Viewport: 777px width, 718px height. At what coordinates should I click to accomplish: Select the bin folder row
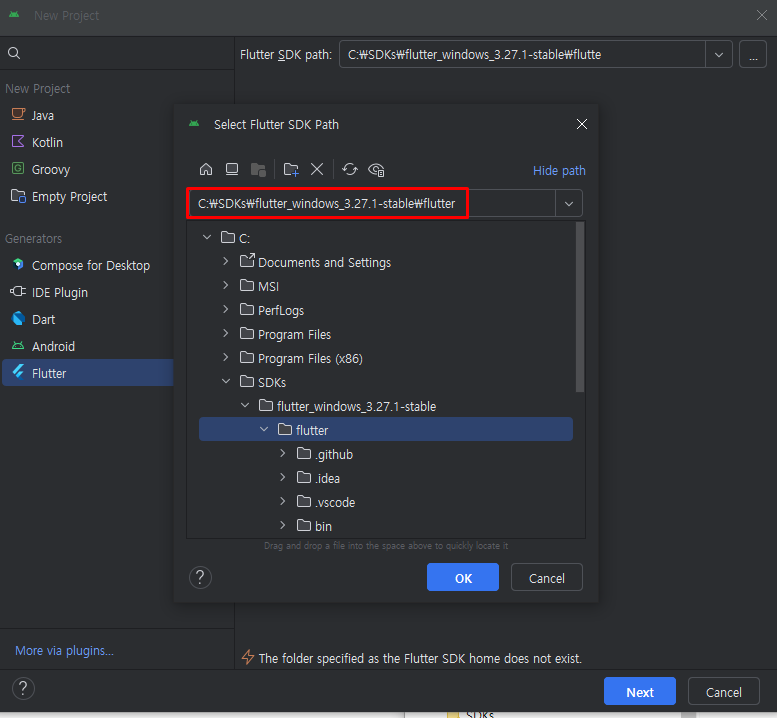point(386,526)
